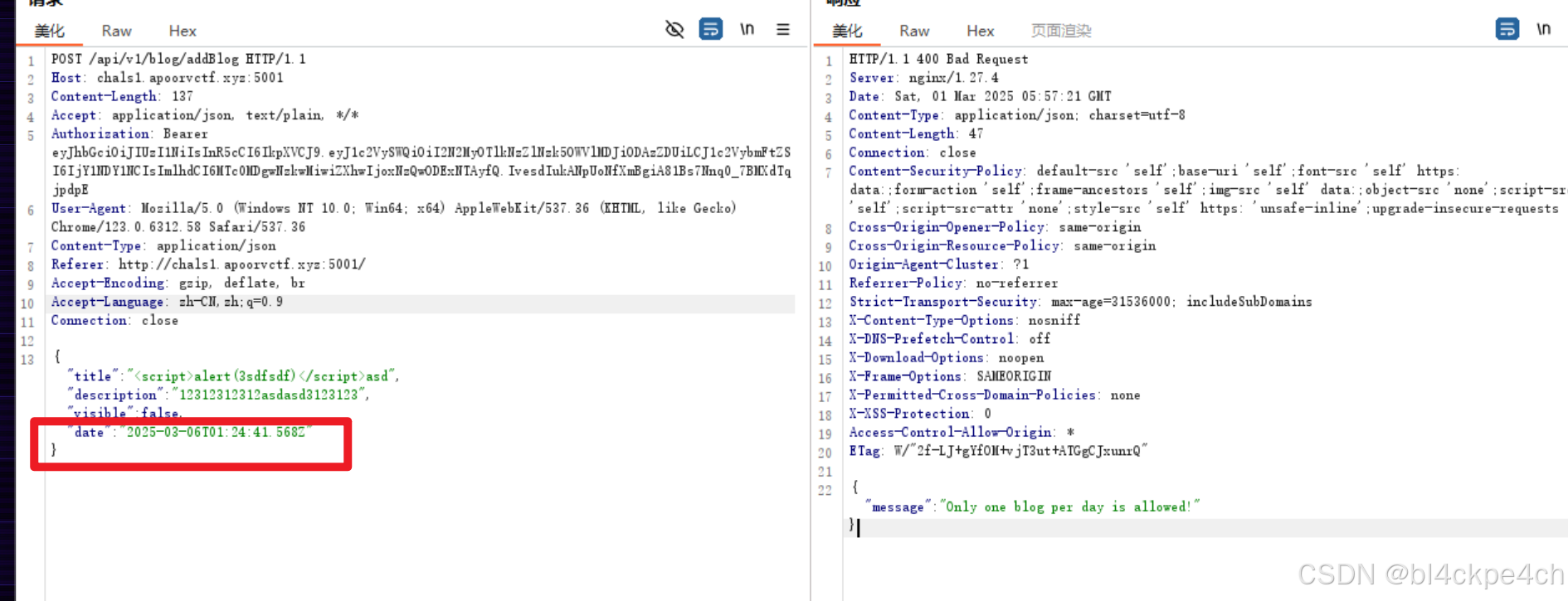Click the "title" JSON field in request body
Image resolution: width=1568 pixels, height=601 pixels.
point(233,376)
